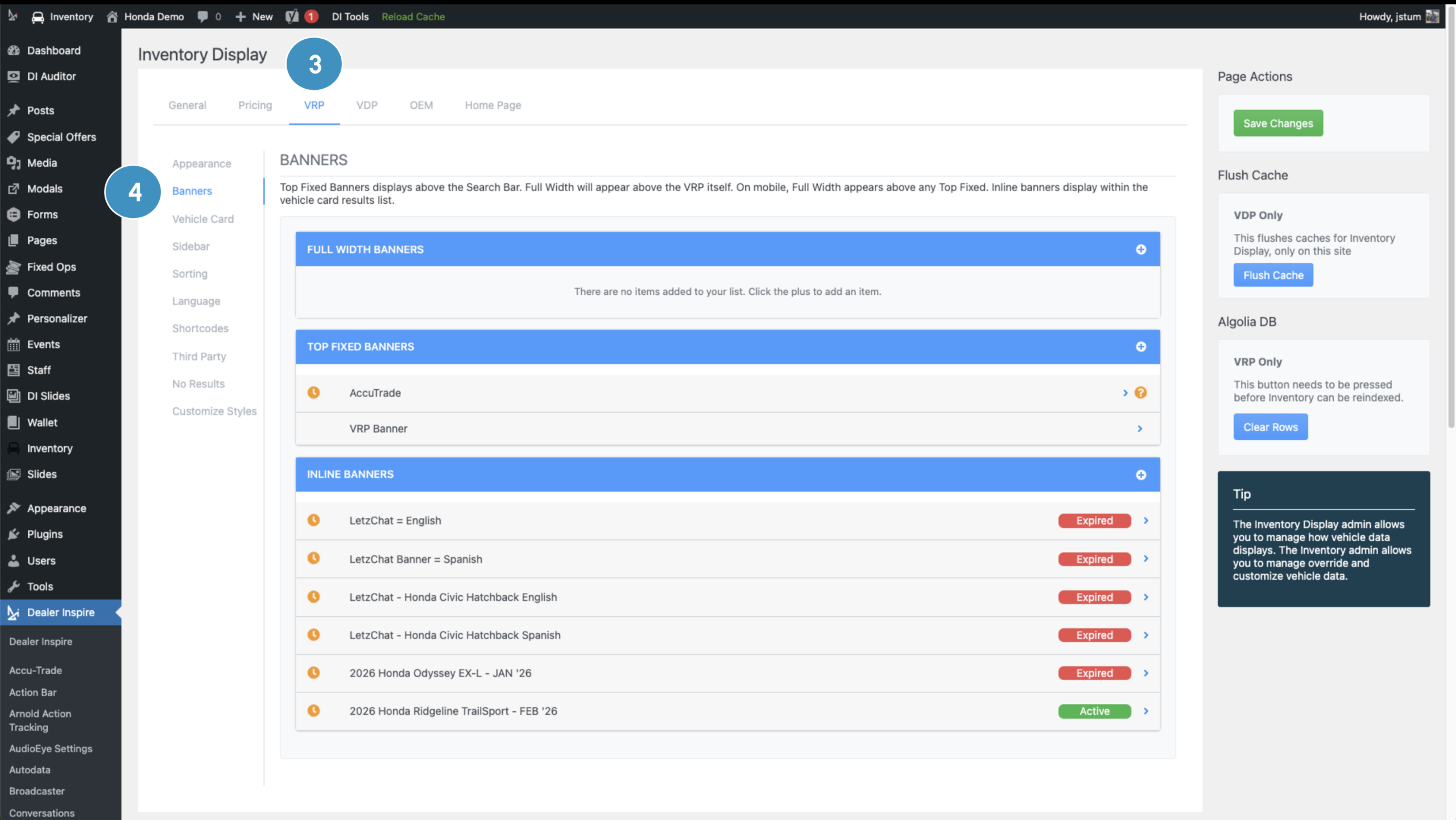The image size is (1456, 820).
Task: Open DI Tools in admin bar
Action: click(x=350, y=17)
